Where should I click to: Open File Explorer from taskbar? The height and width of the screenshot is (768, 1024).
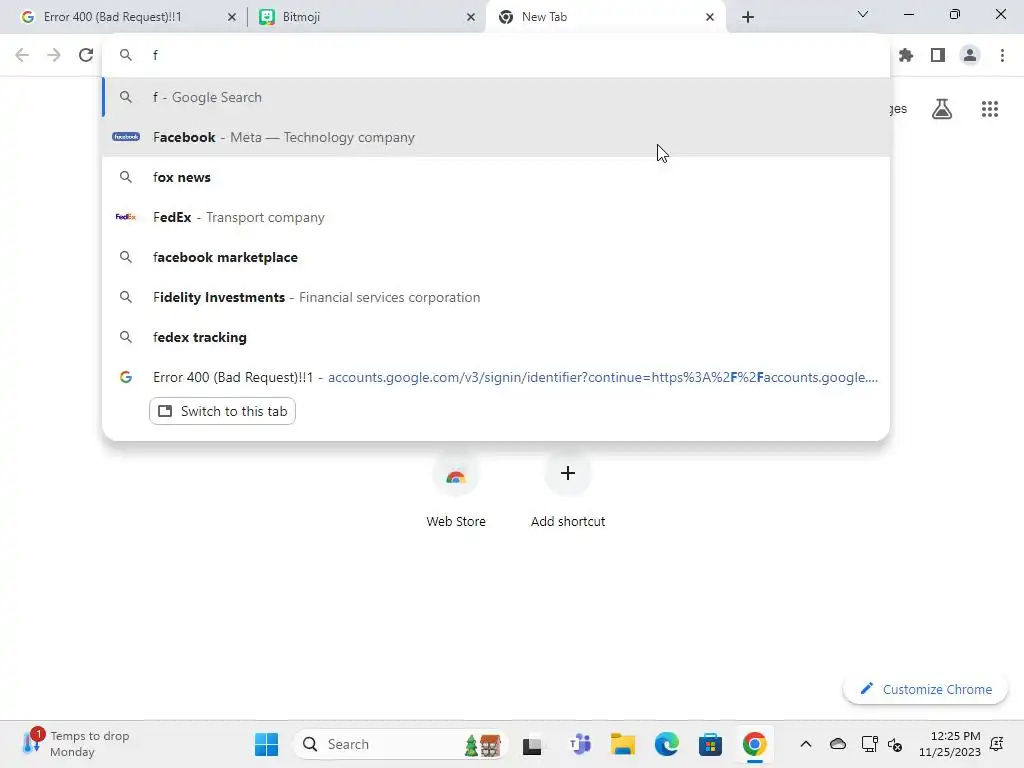[x=623, y=744]
